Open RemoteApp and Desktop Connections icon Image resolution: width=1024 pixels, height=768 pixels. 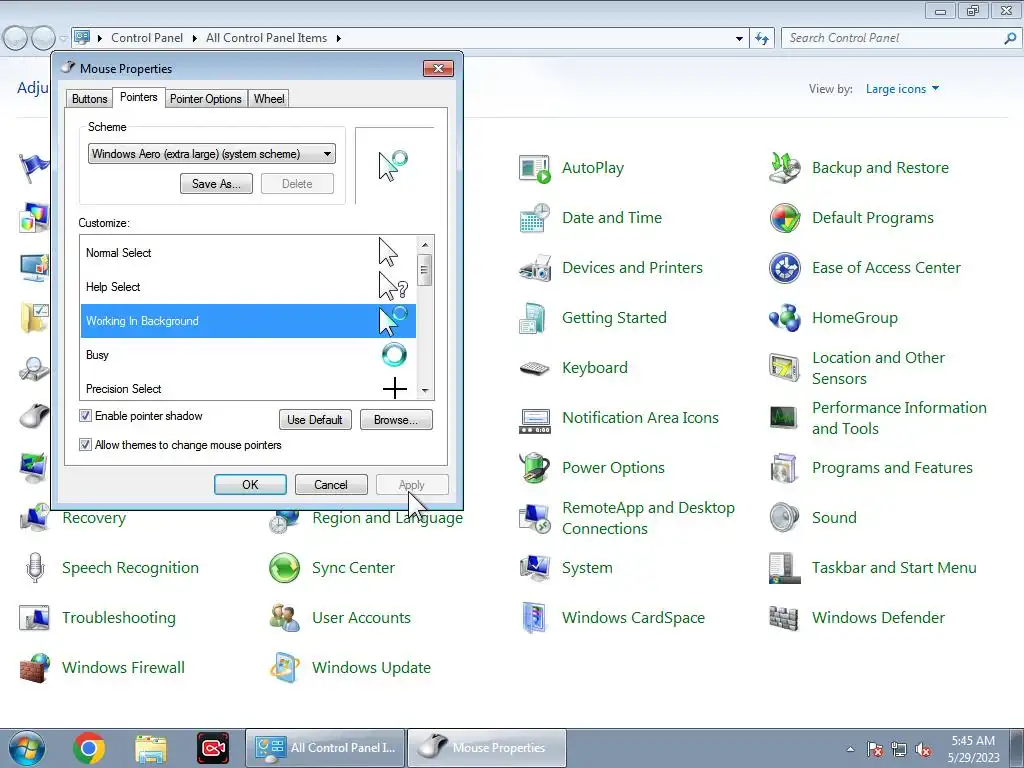(x=534, y=519)
